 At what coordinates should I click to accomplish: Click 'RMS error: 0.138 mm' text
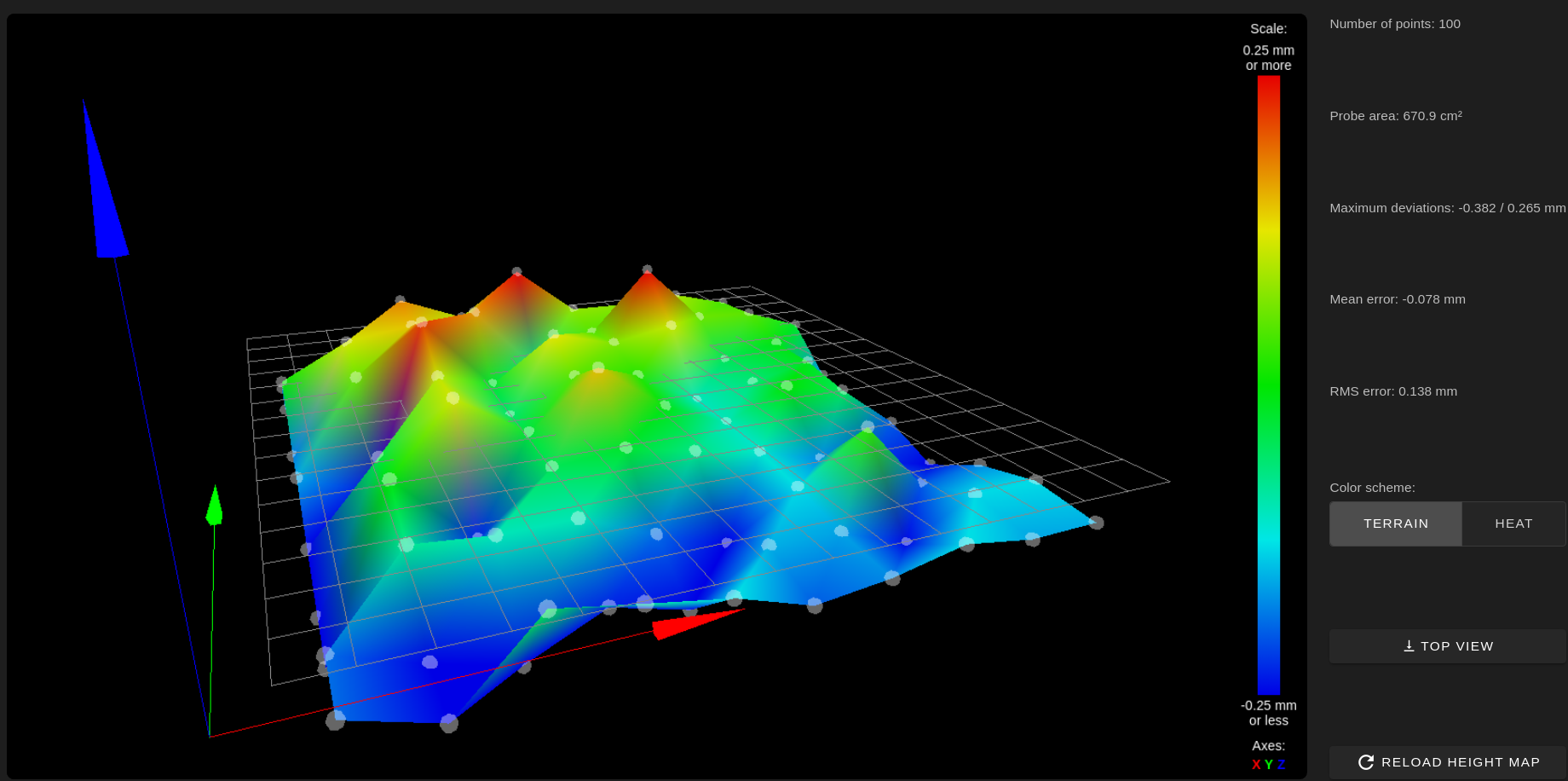[x=1393, y=391]
